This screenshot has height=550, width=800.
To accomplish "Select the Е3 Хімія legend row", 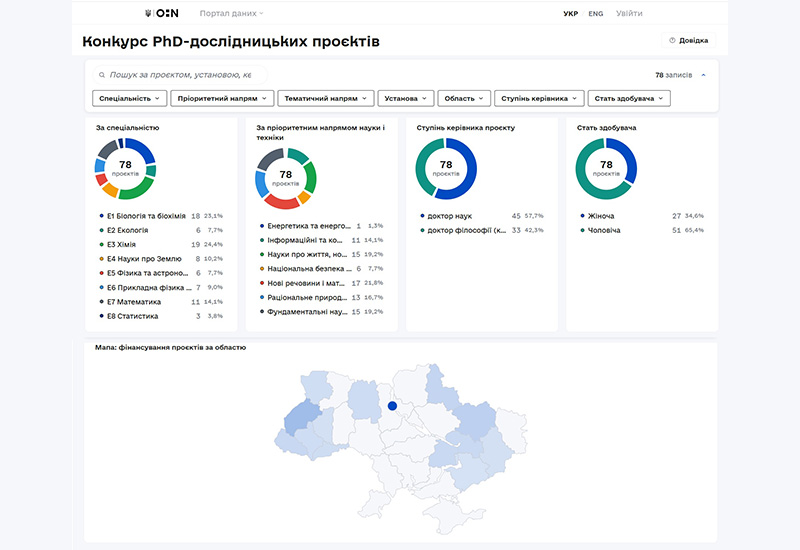I will [x=161, y=244].
